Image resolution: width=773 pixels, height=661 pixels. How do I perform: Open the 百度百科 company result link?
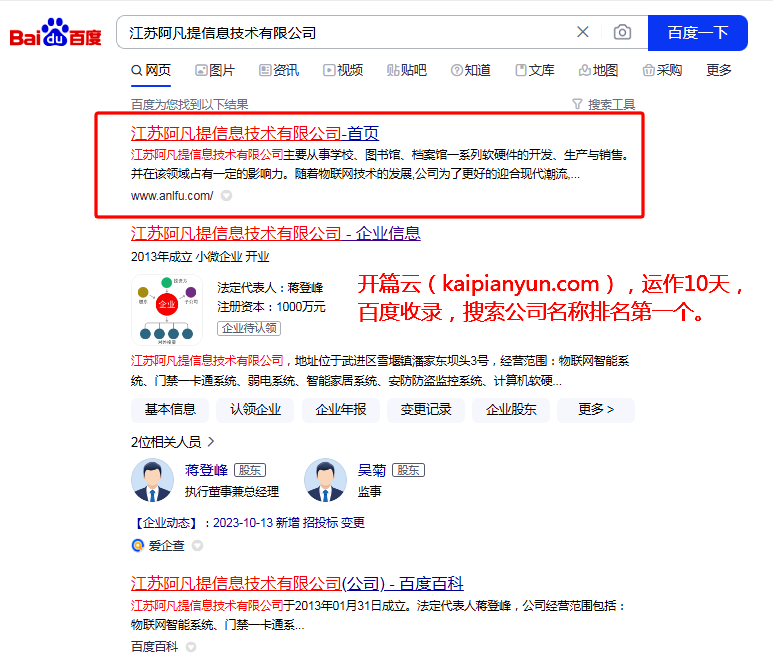click(297, 583)
